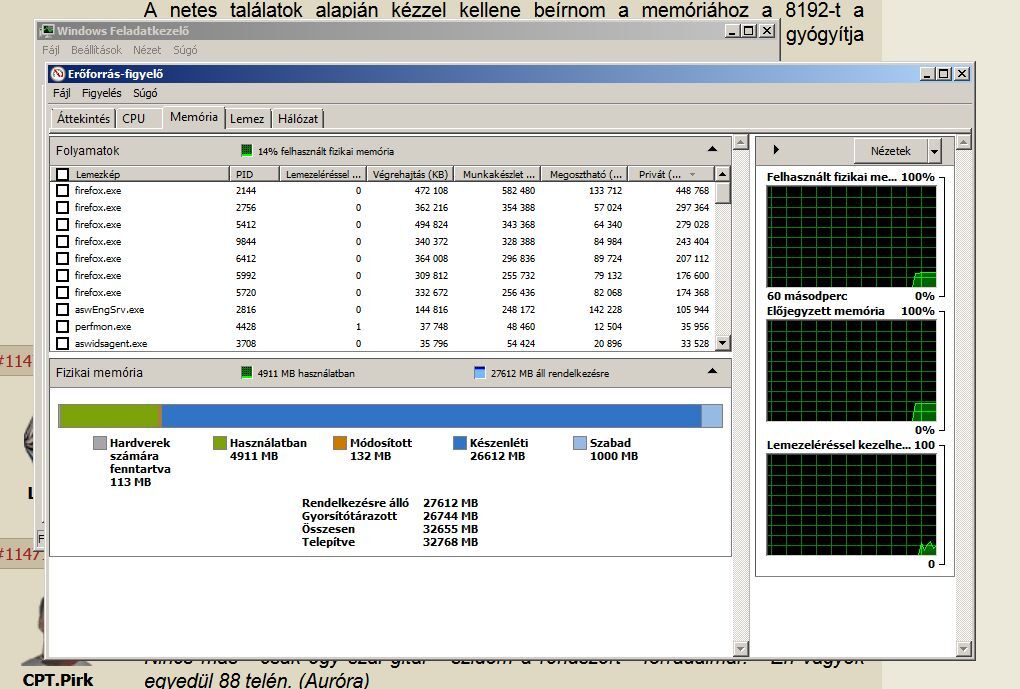The image size is (1020, 689).
Task: Click the Lemezeléréssel kezelhető graph
Action: tap(852, 505)
